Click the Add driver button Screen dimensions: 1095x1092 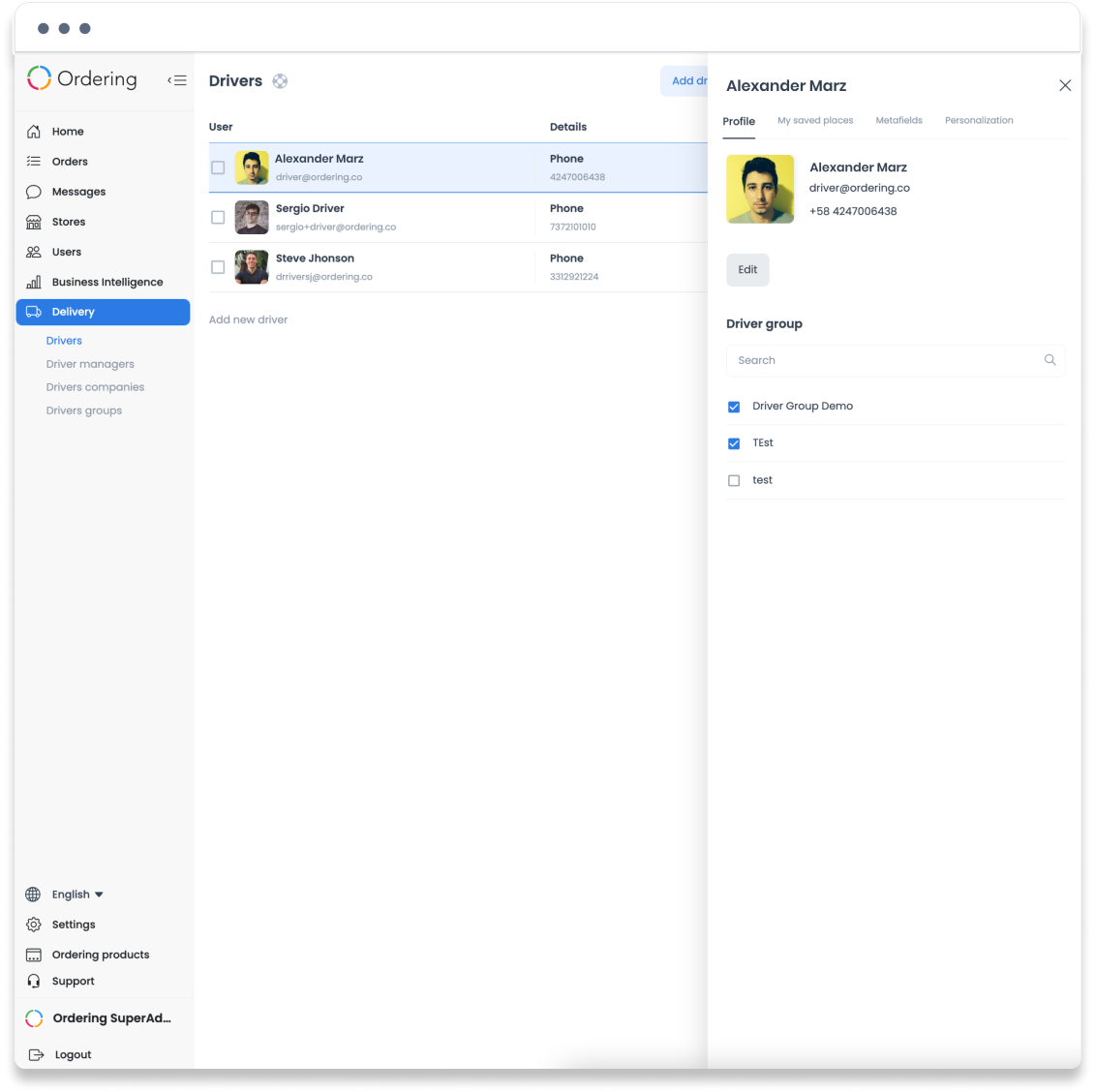685,81
